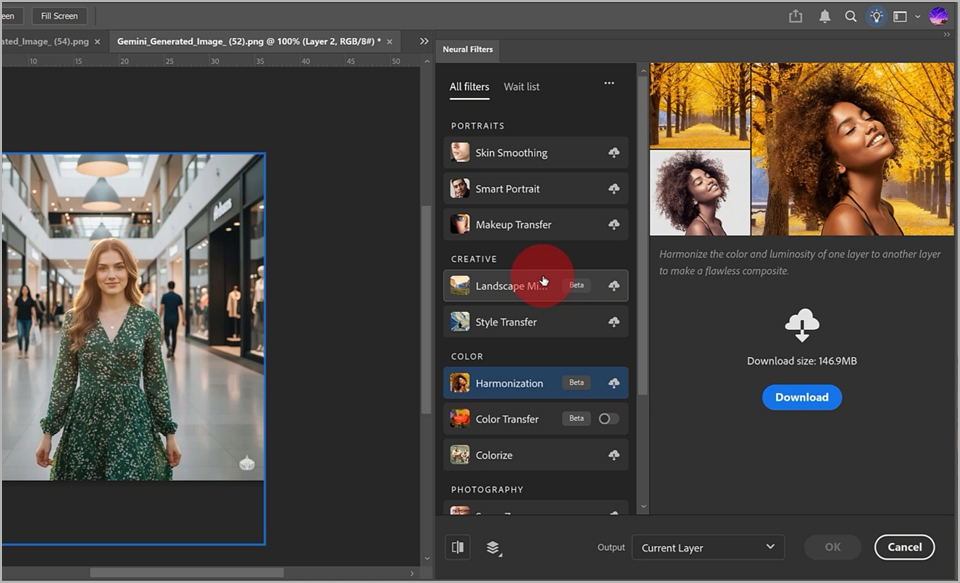Screen dimensions: 960x583
Task: Switch to Wait list tab
Action: click(x=522, y=87)
